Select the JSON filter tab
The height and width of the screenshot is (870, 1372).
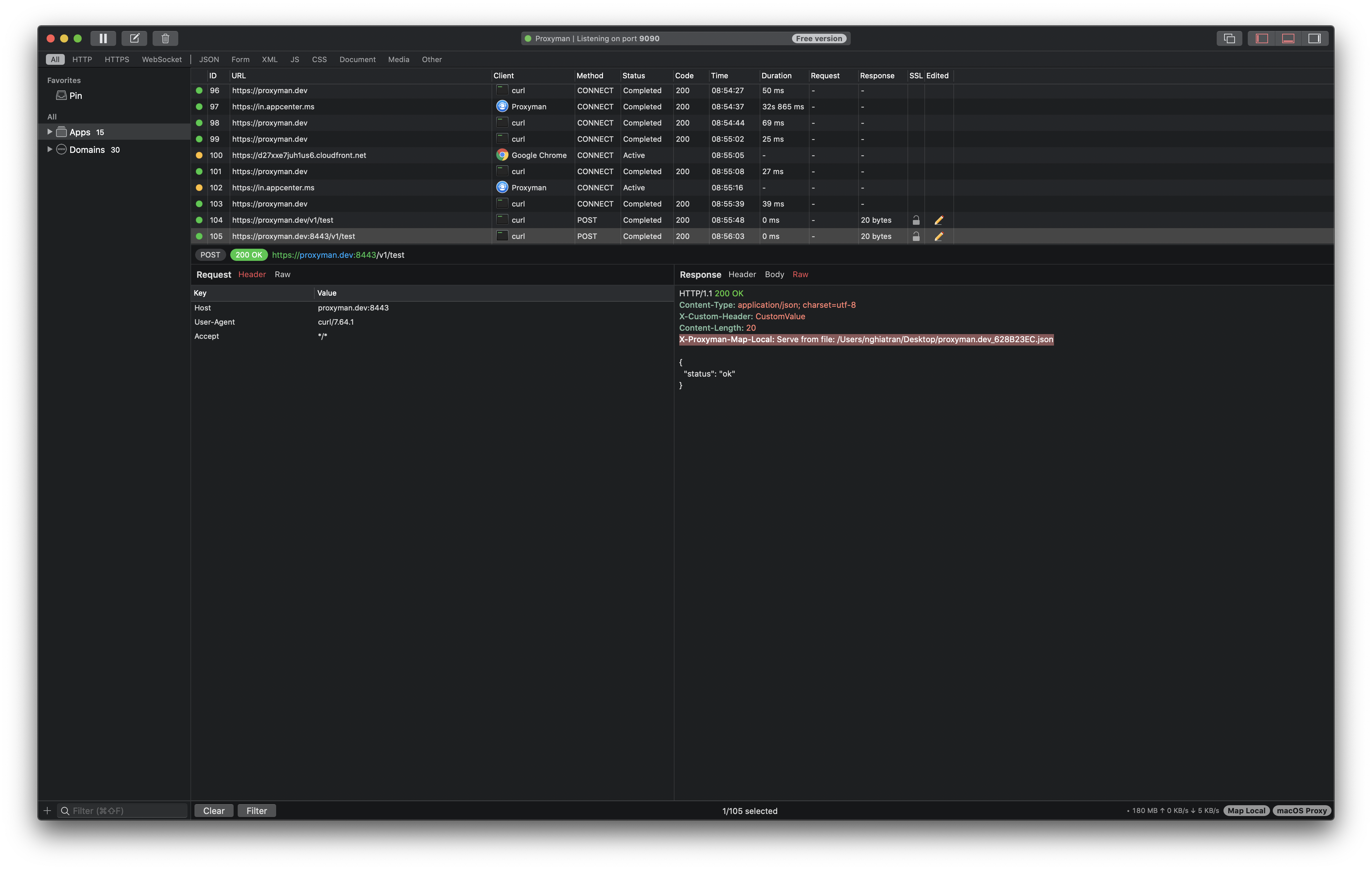209,59
